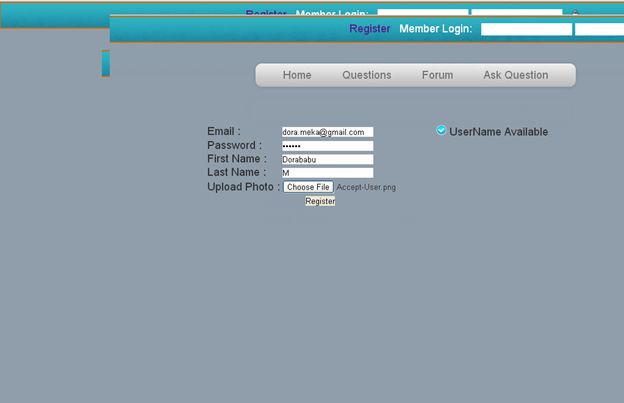
Task: Click the Member Login label
Action: [x=435, y=29]
